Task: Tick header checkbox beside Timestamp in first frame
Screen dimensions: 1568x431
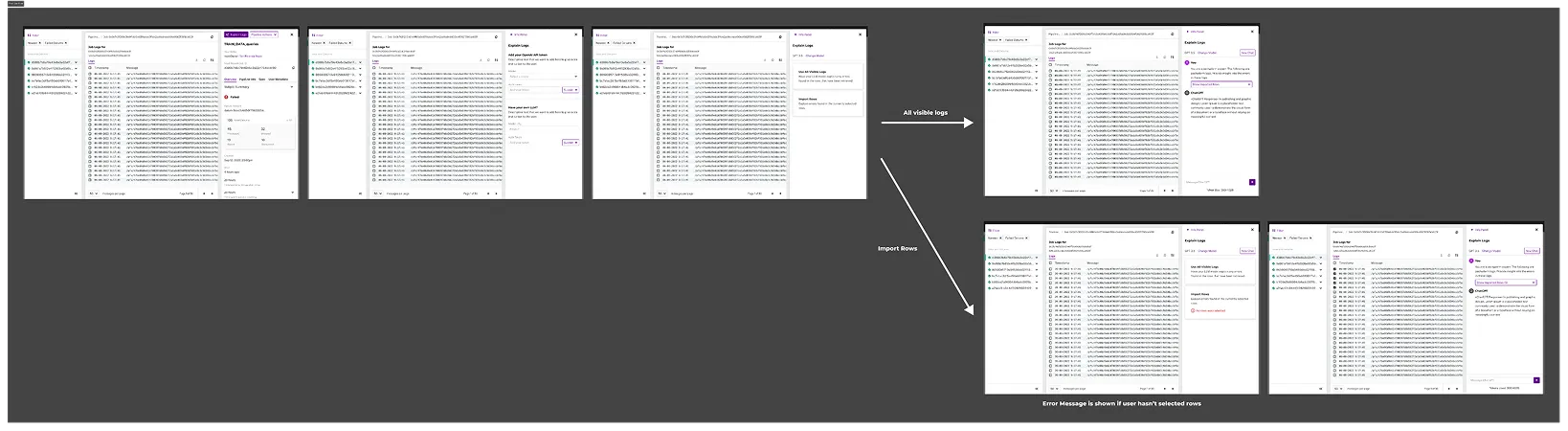Action: (90, 67)
